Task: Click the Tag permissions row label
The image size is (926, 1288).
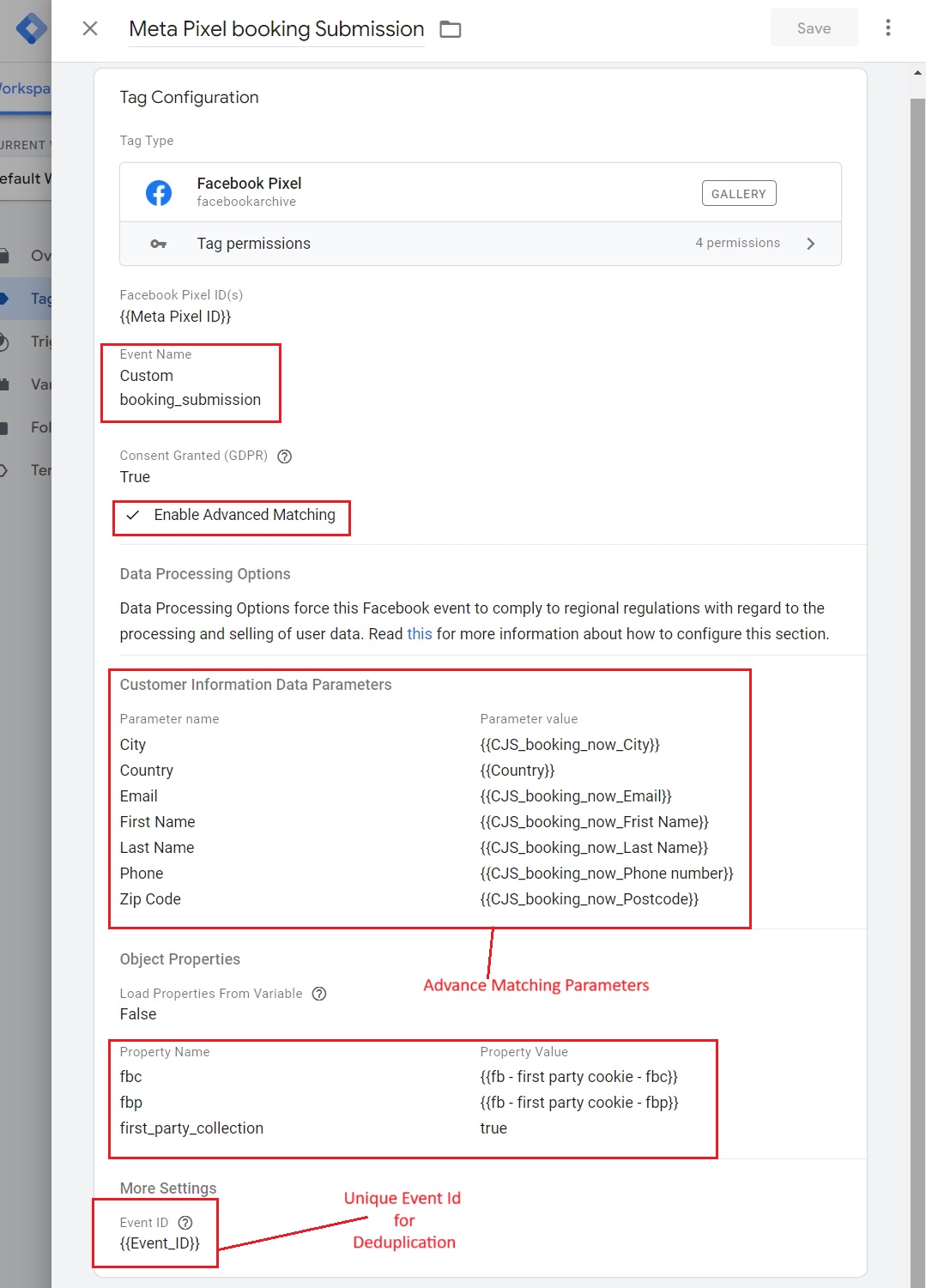Action: coord(254,244)
